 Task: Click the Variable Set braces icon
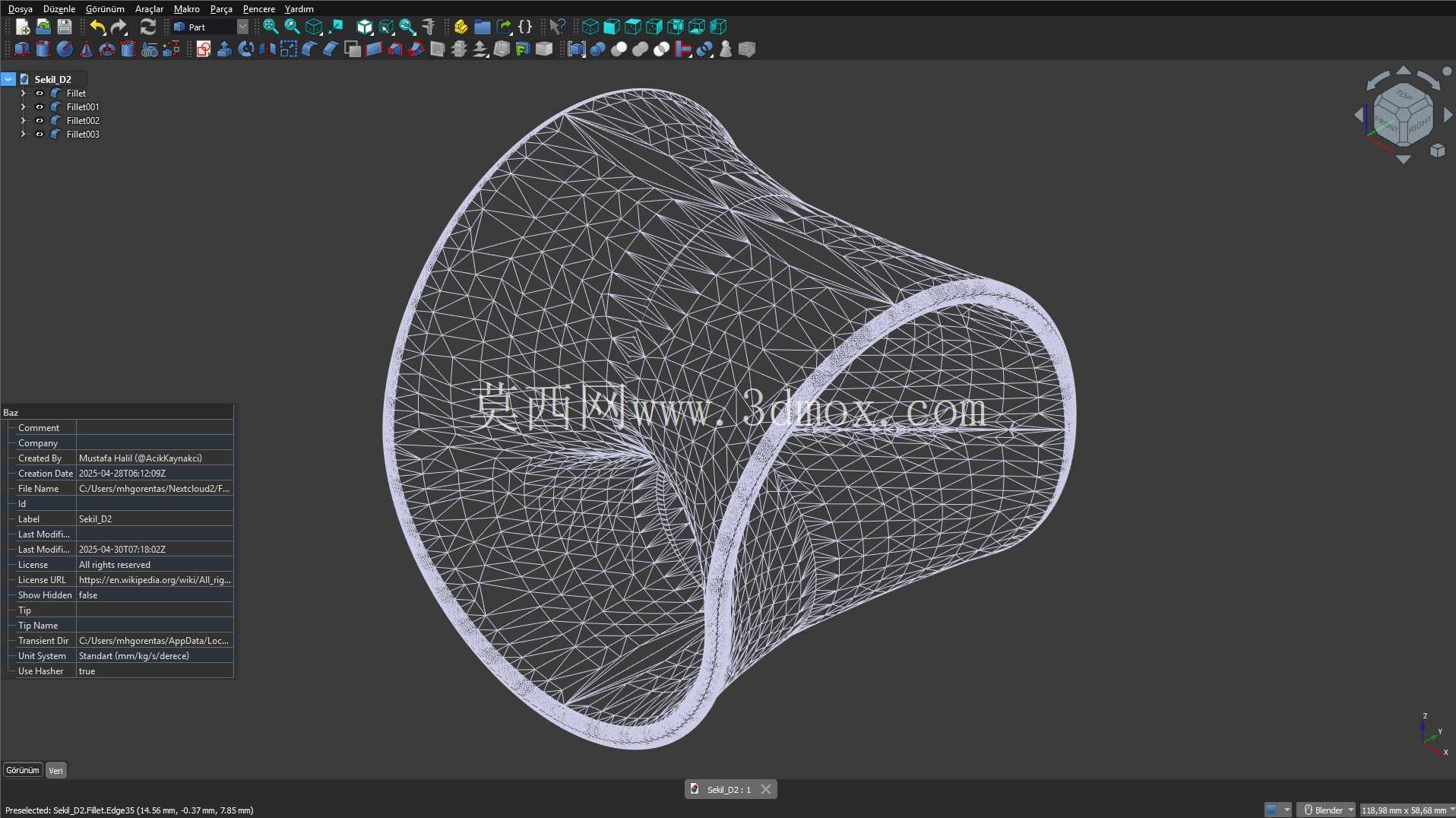click(x=525, y=27)
